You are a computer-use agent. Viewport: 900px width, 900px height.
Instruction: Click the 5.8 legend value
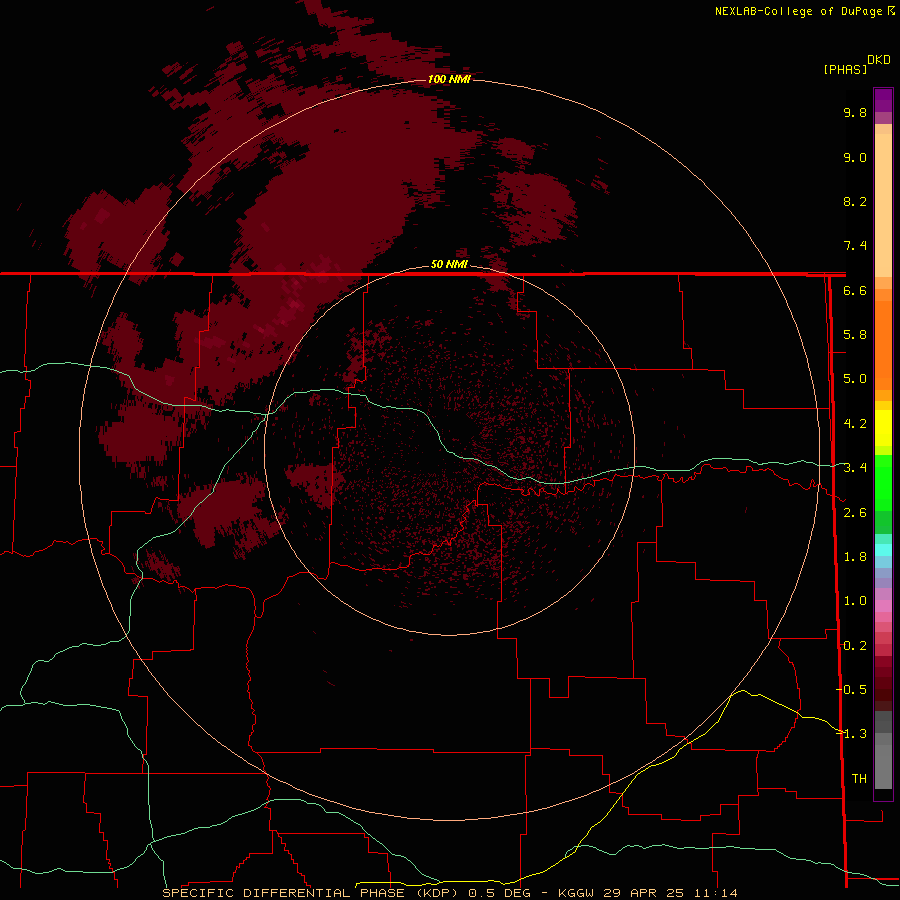855,335
